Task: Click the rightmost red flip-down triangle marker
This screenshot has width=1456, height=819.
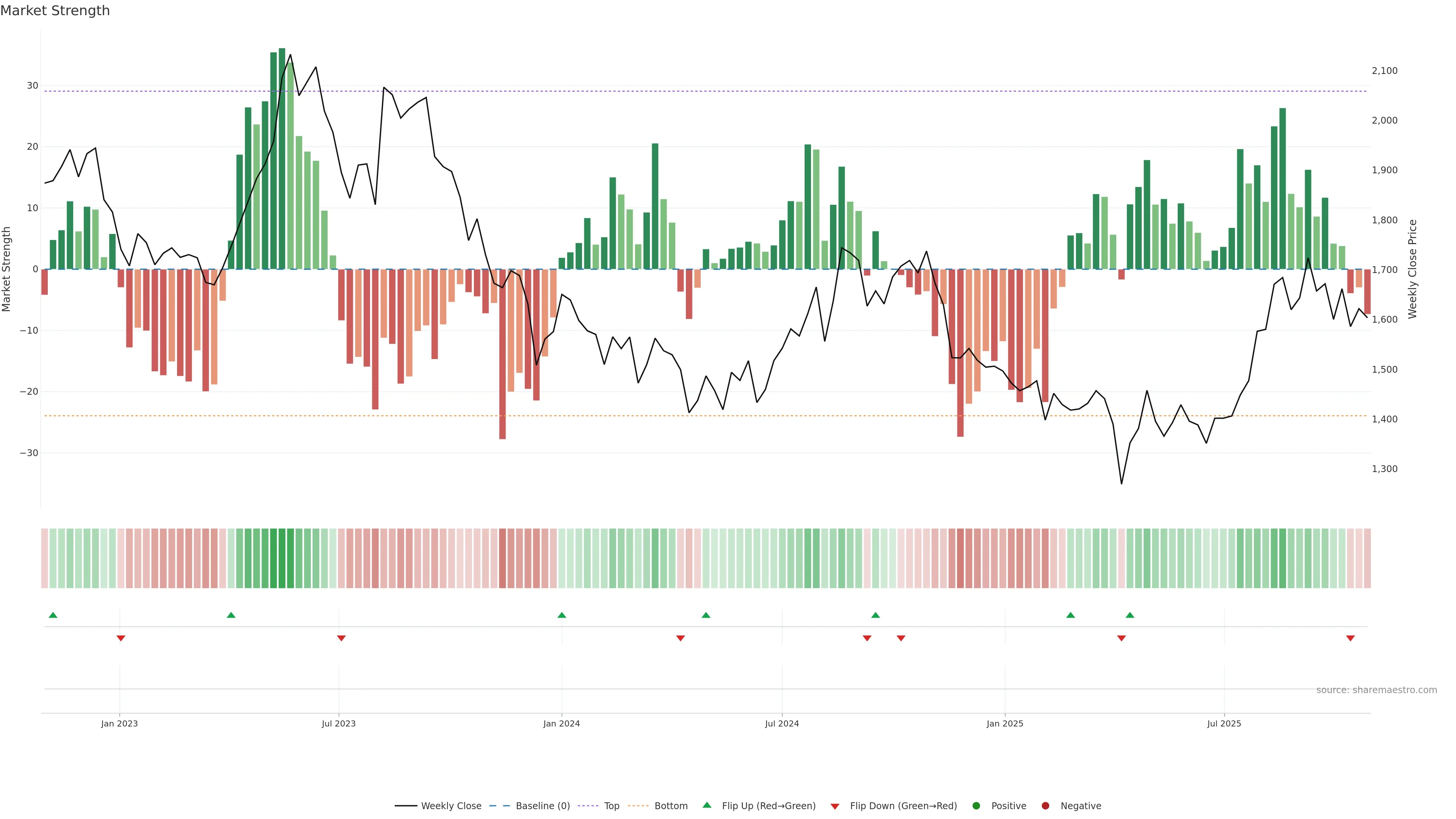Action: tap(1350, 638)
